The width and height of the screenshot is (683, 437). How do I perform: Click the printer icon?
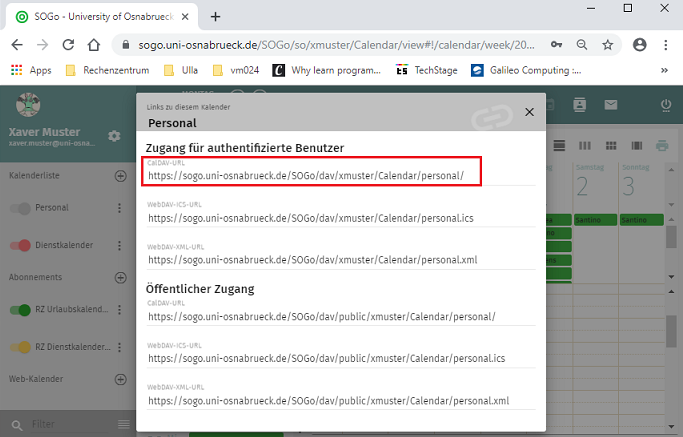click(661, 145)
